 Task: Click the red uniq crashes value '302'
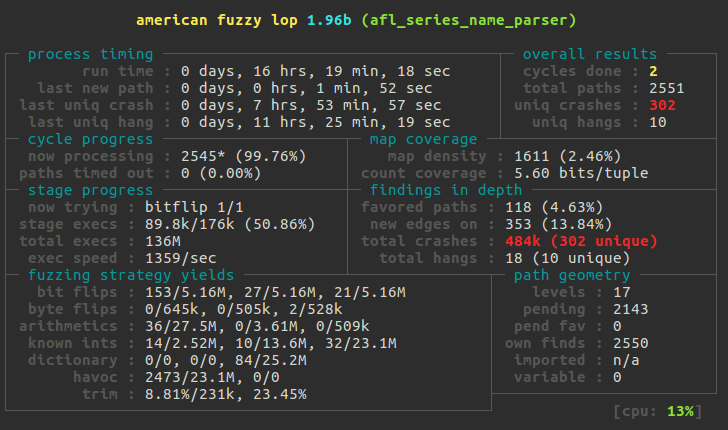pyautogui.click(x=662, y=105)
